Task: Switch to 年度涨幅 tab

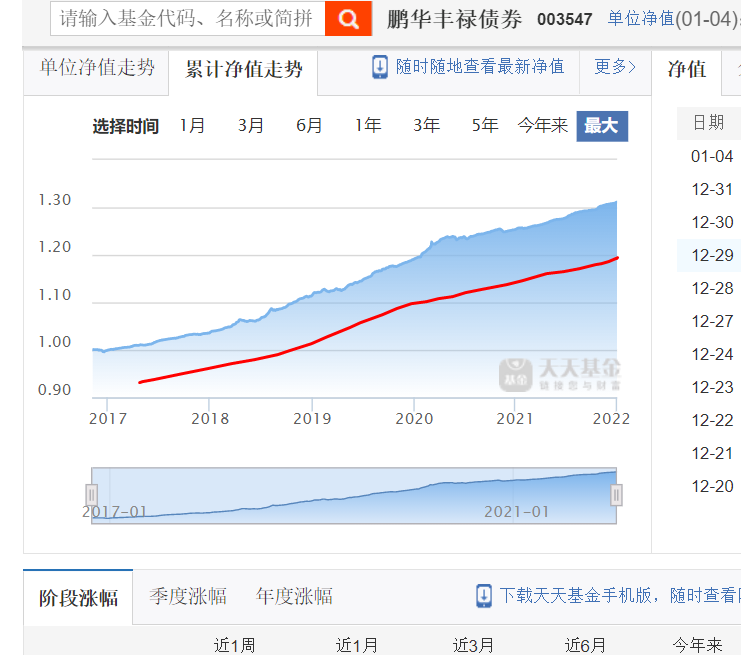Action: [x=294, y=596]
